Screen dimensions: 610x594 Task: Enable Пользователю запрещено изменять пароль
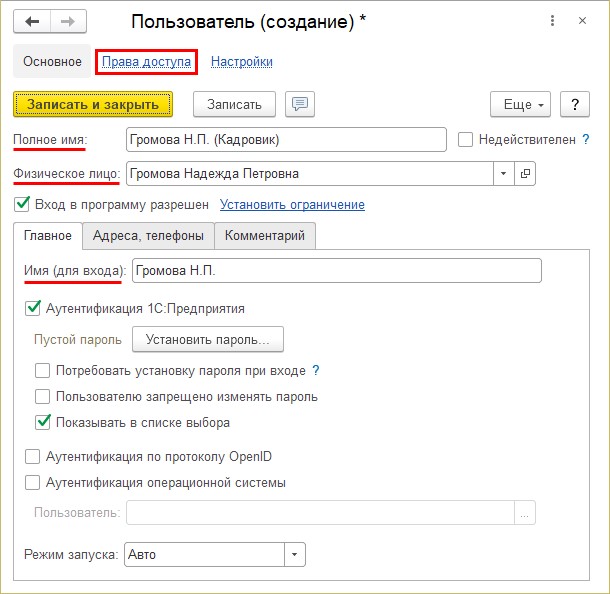pos(42,396)
